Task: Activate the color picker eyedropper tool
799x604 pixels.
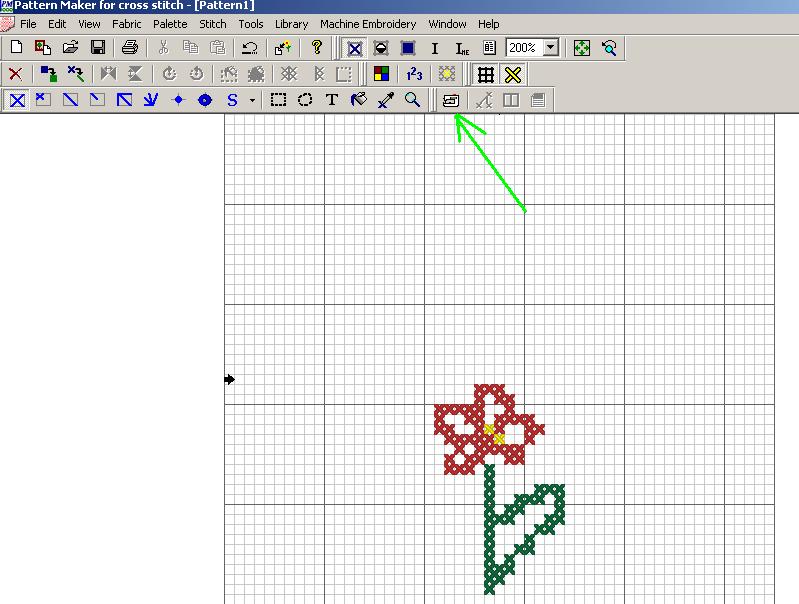Action: (x=385, y=100)
